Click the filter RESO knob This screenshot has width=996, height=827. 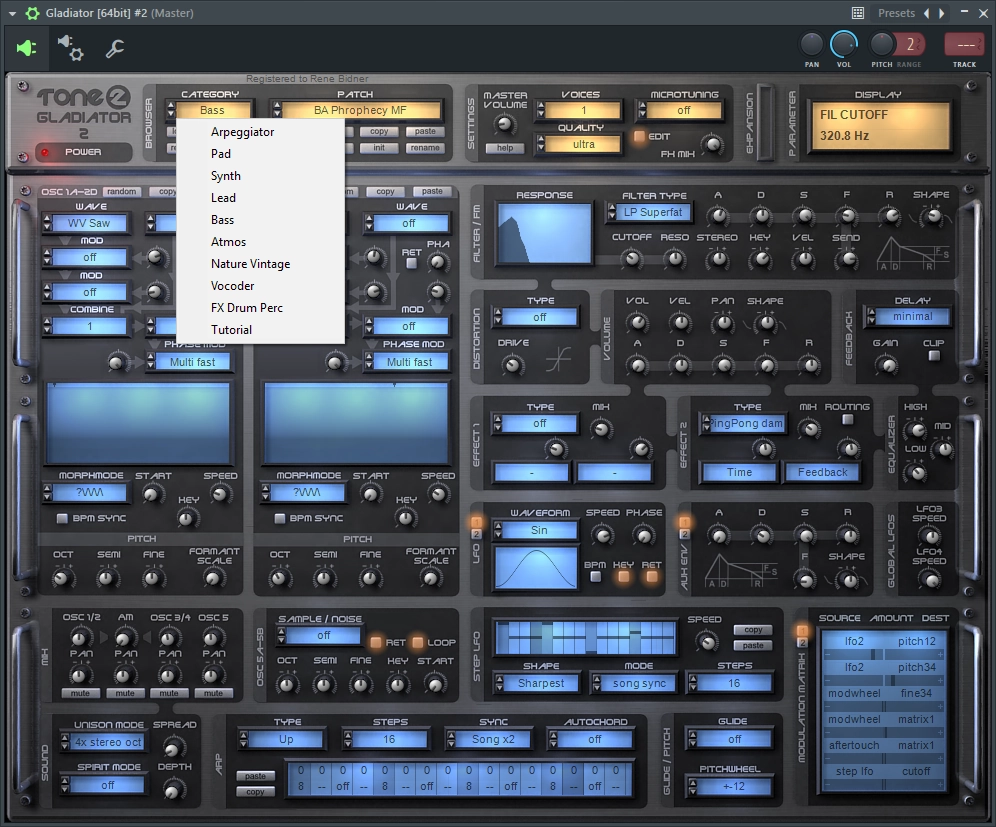tap(674, 258)
